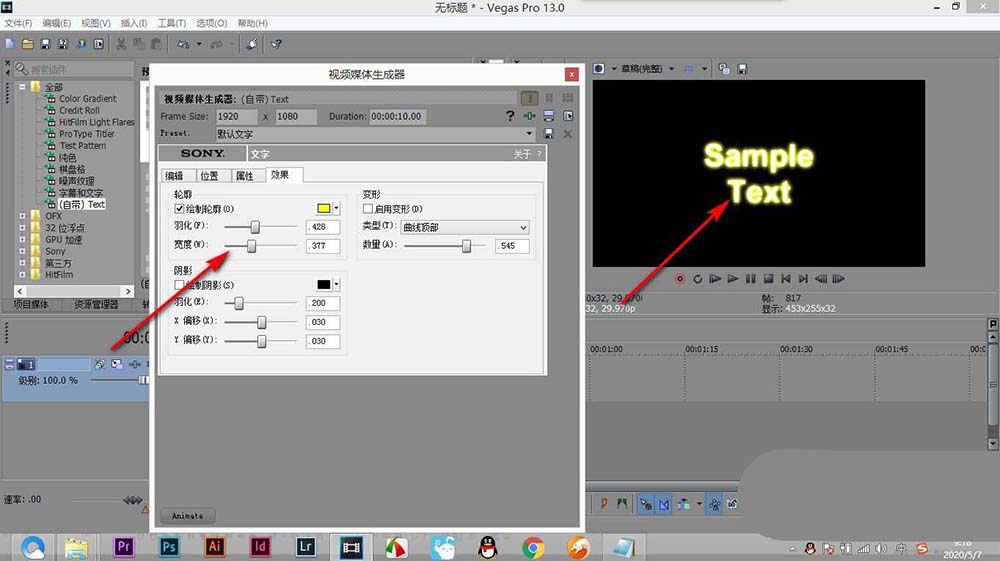Expand the Sony folder
The image size is (1000, 561).
coord(22,251)
